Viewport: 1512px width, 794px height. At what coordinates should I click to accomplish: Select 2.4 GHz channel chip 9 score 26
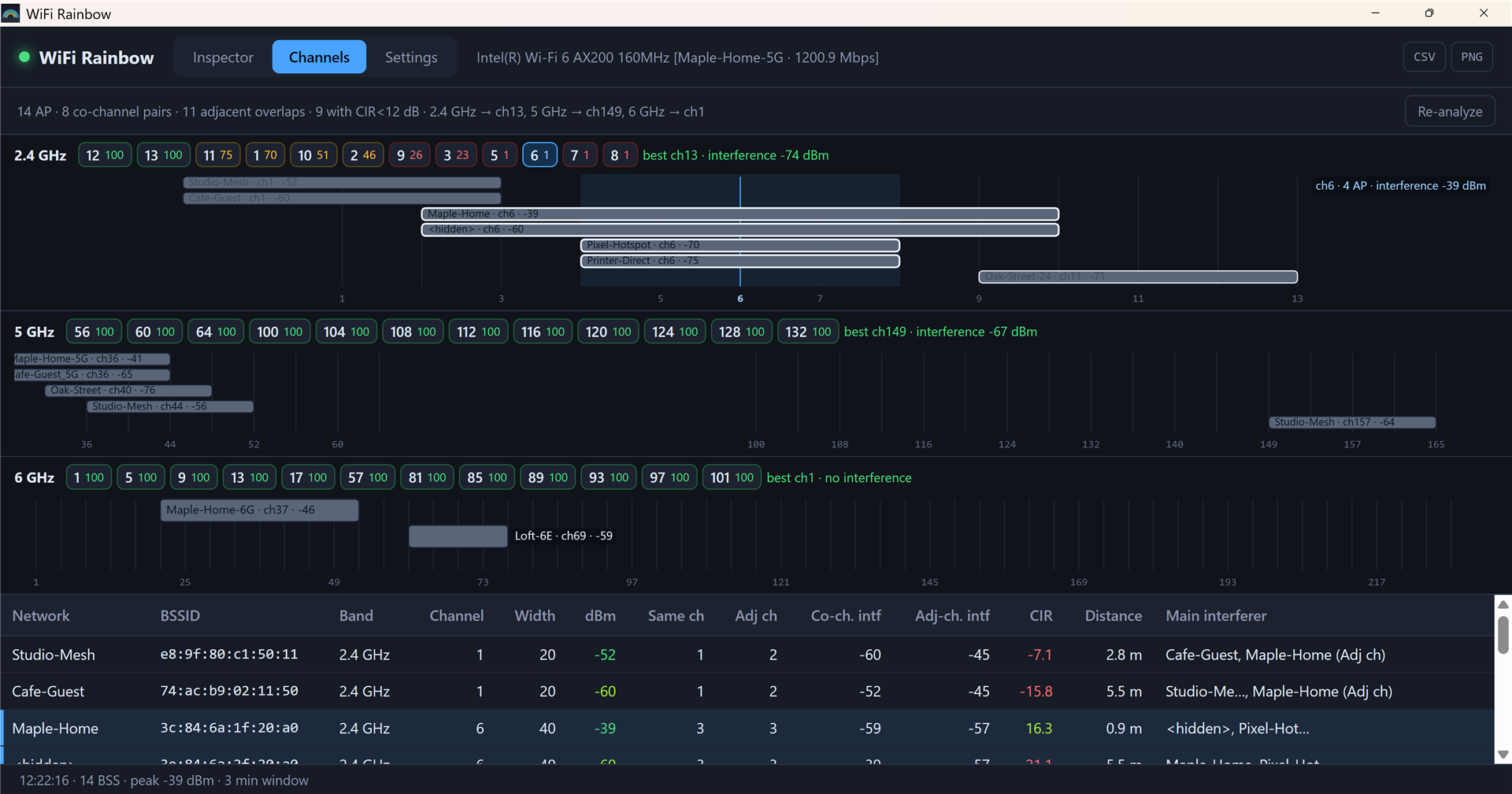(x=409, y=155)
